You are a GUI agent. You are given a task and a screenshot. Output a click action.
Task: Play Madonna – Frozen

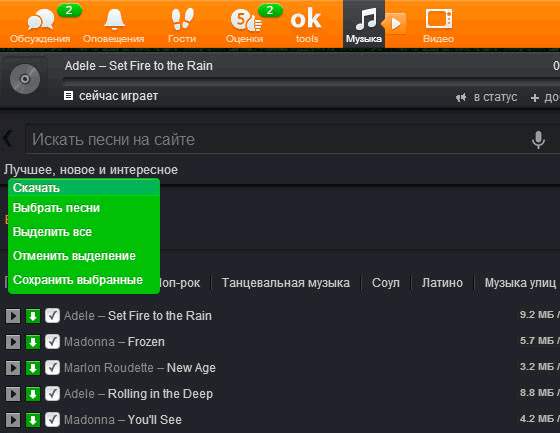point(13,342)
